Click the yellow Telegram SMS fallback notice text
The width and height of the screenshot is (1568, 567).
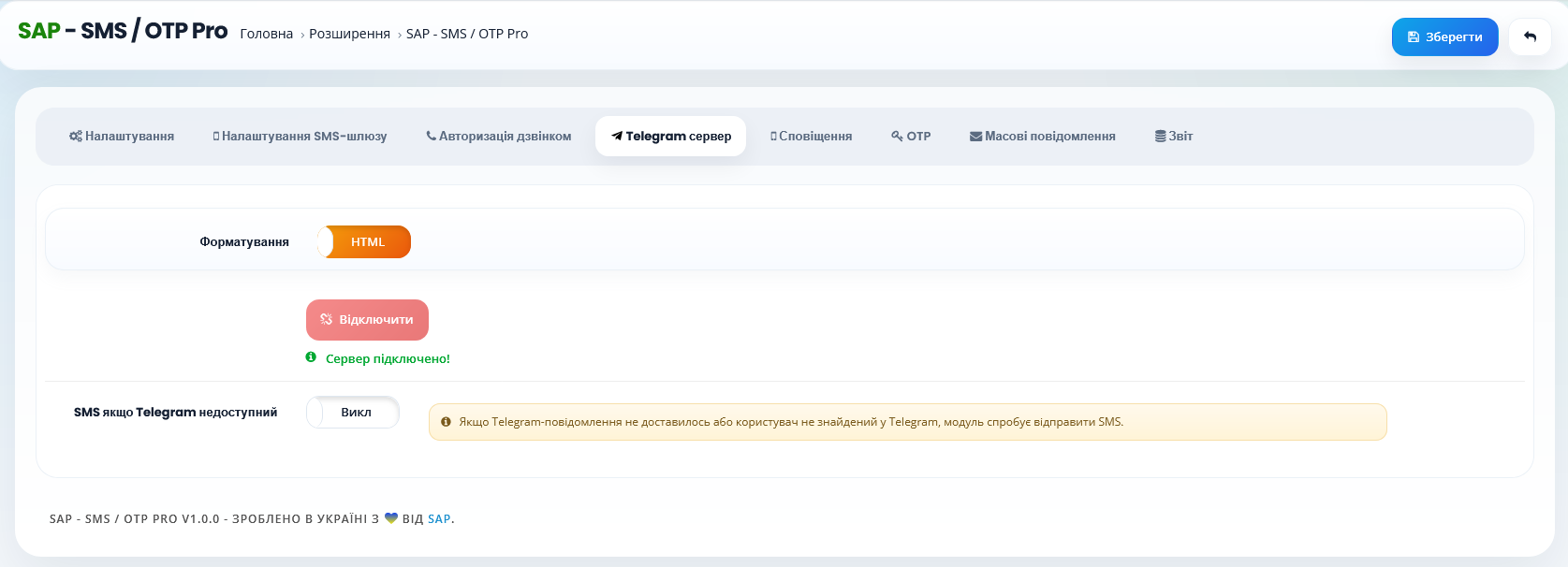click(x=791, y=422)
